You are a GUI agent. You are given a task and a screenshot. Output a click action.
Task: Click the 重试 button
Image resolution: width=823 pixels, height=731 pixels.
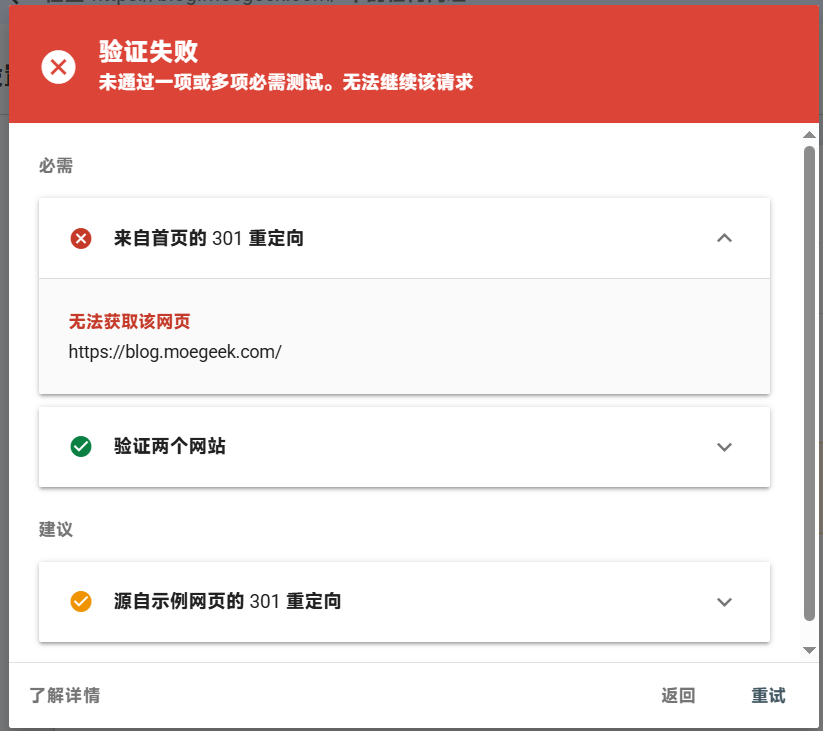768,695
